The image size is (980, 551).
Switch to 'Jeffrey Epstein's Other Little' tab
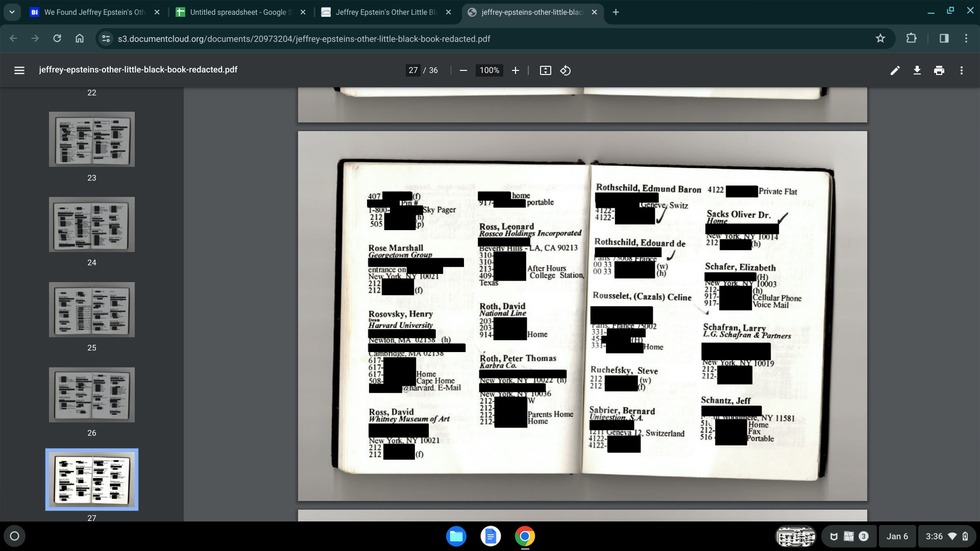(x=386, y=12)
